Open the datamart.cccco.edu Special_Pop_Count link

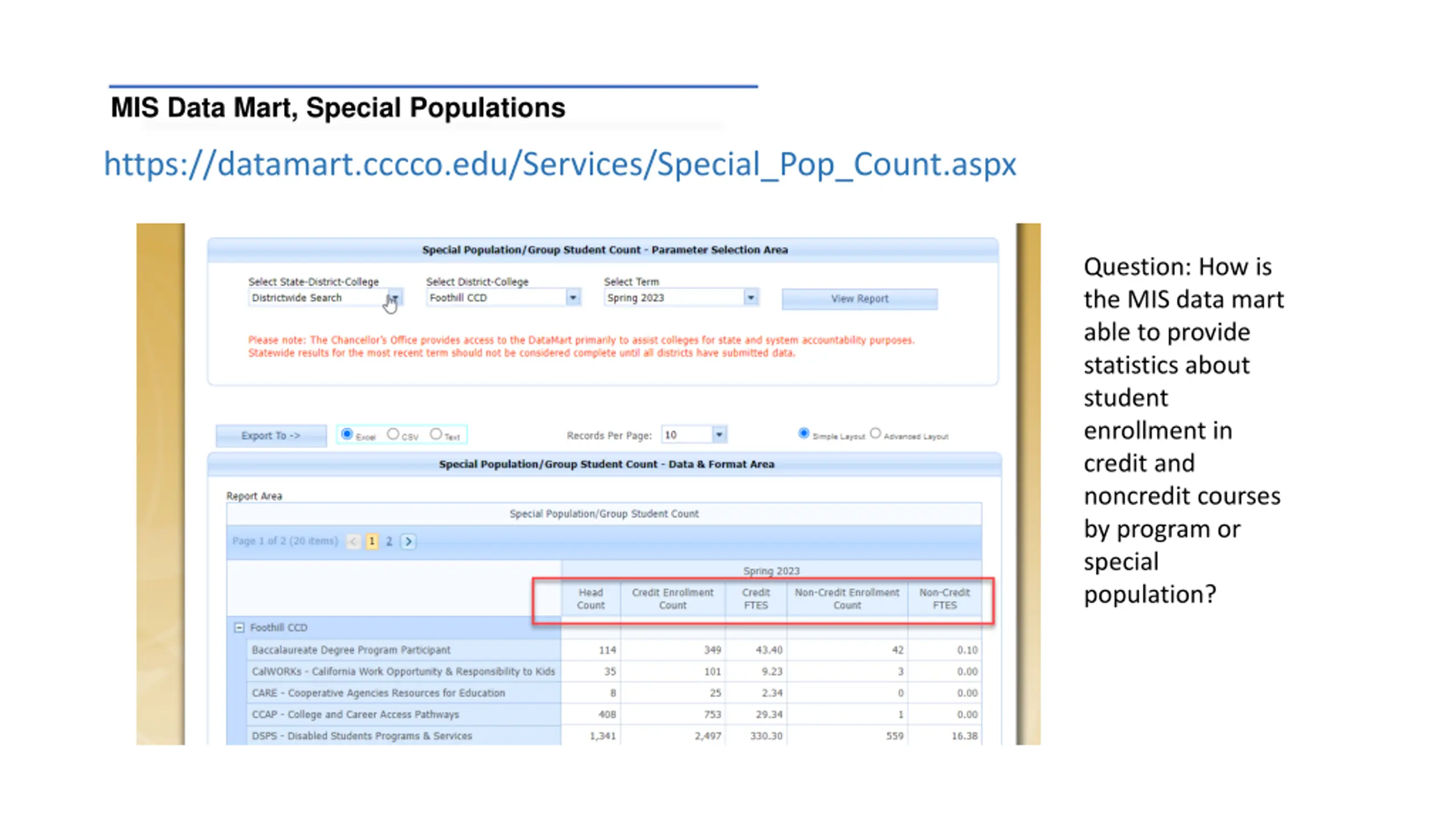pos(560,164)
